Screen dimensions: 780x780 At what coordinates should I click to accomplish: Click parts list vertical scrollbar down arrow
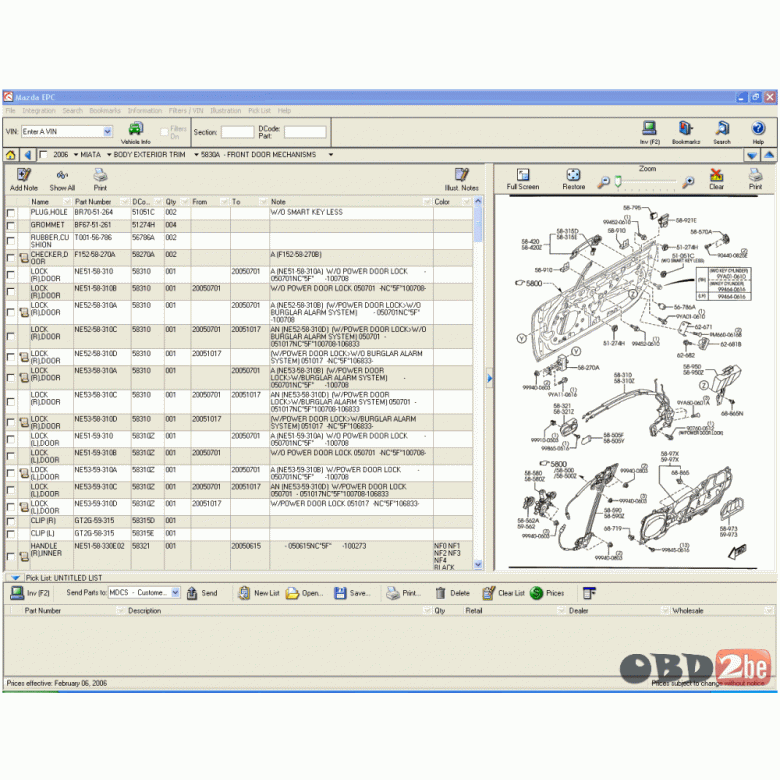pyautogui.click(x=478, y=565)
